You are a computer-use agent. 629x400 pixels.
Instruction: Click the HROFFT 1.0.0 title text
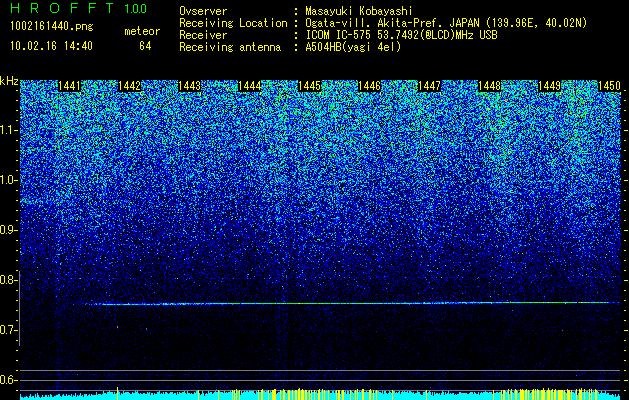pyautogui.click(x=78, y=8)
